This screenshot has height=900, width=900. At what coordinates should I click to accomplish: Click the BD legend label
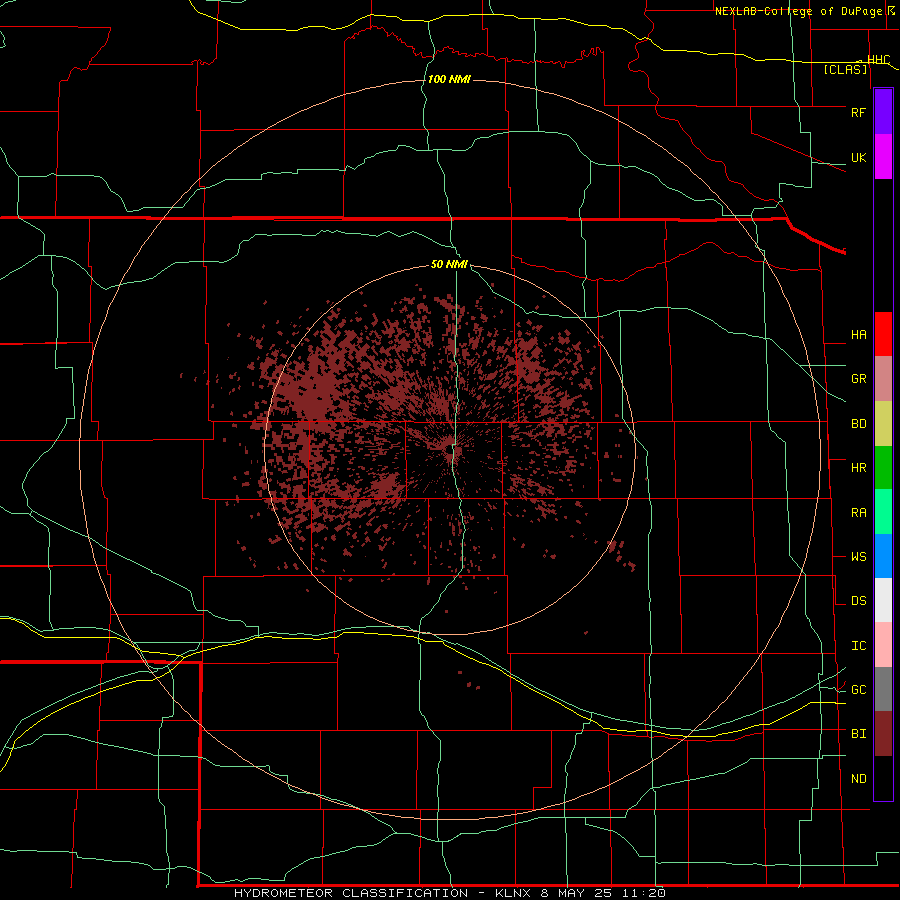(x=859, y=424)
